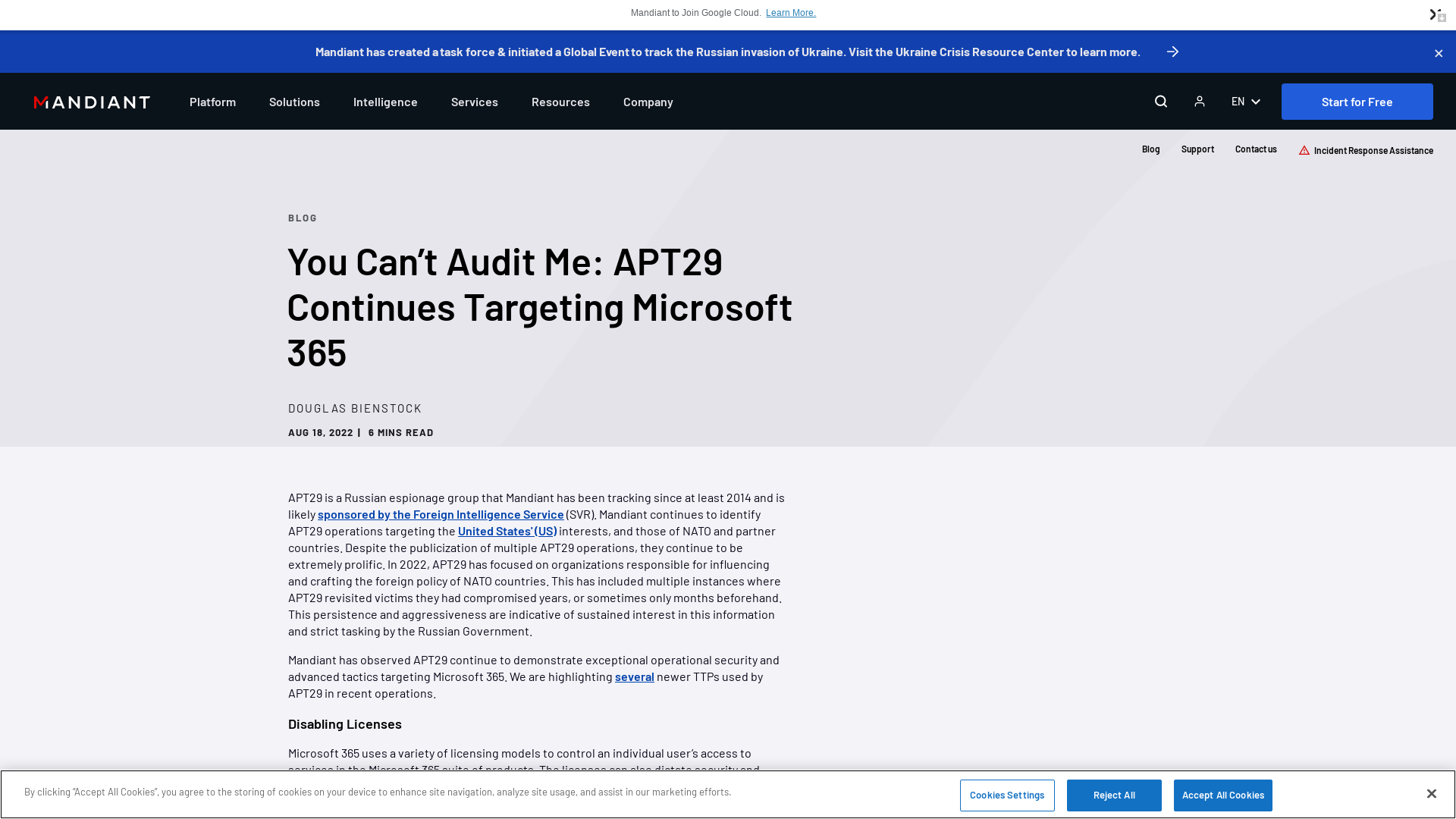This screenshot has width=1456, height=819.
Task: Click the Incident Response Assistance warning triangle
Action: click(x=1304, y=150)
